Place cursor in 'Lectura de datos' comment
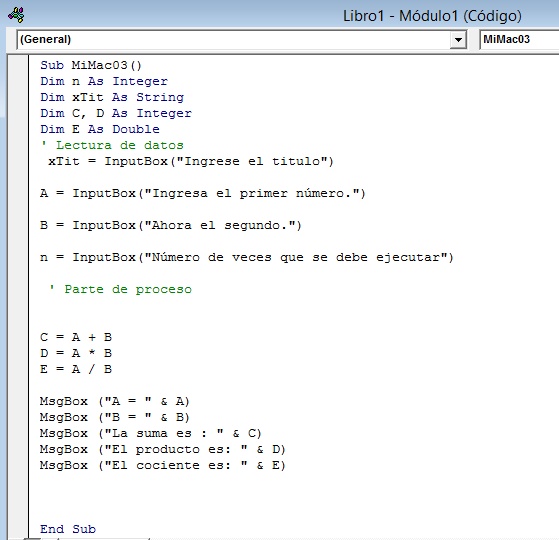Screen dimensions: 559x540 [112, 145]
